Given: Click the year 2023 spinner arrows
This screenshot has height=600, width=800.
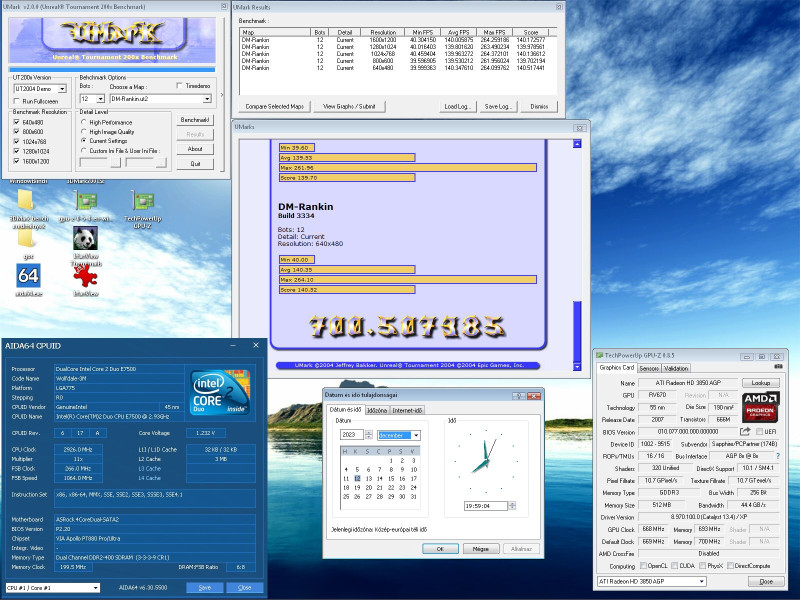Looking at the screenshot, I should coord(368,435).
